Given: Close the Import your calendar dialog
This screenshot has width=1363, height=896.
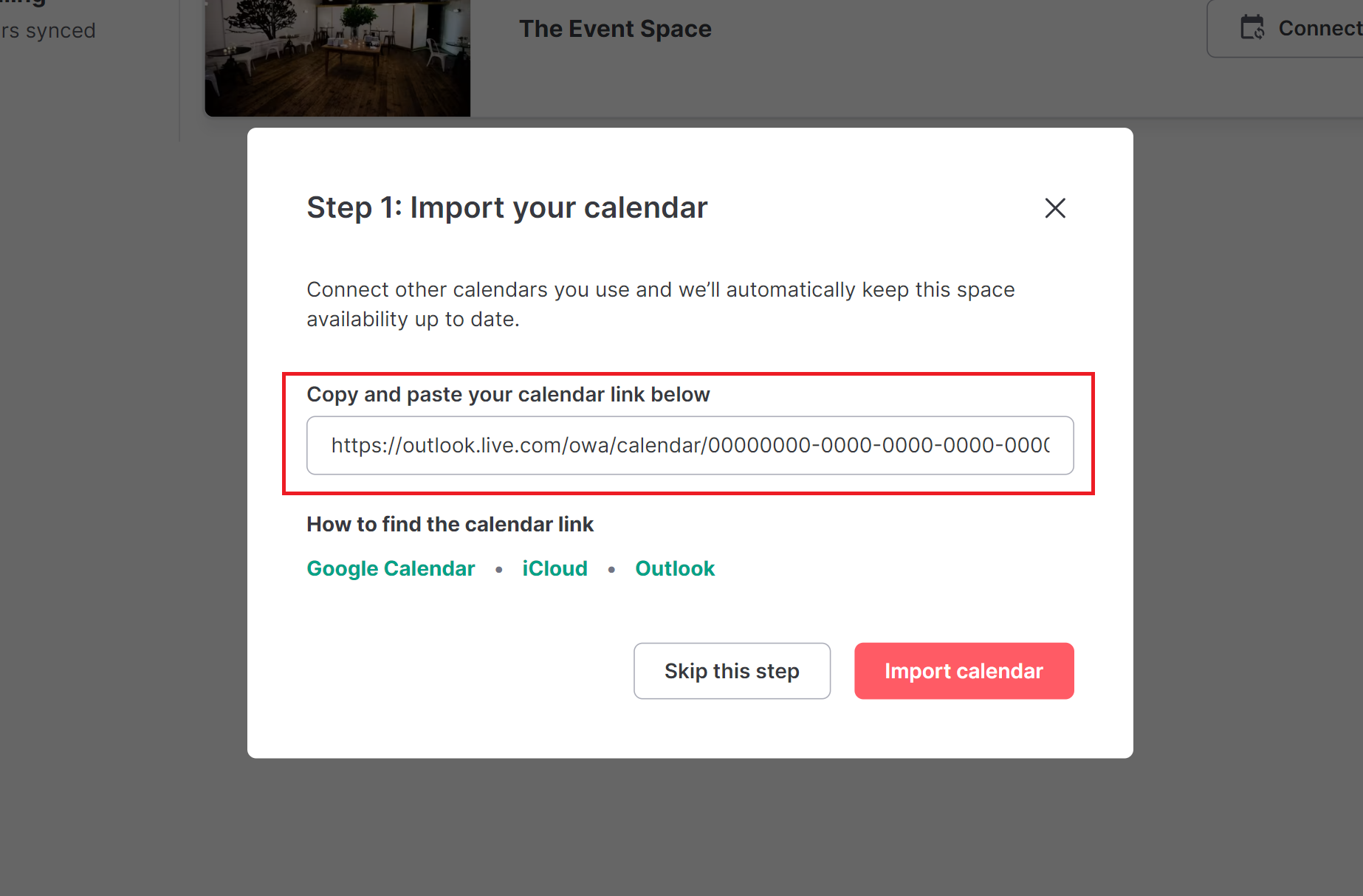Looking at the screenshot, I should click(1055, 208).
